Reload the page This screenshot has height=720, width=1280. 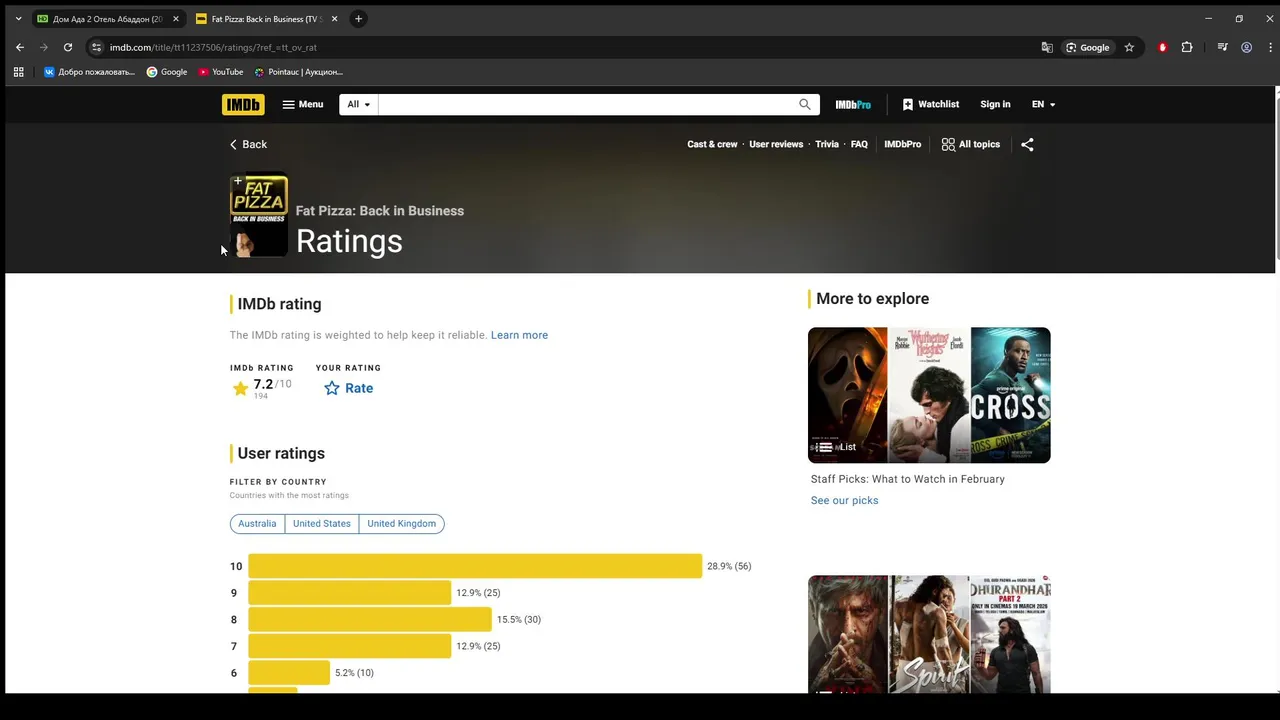(x=68, y=47)
